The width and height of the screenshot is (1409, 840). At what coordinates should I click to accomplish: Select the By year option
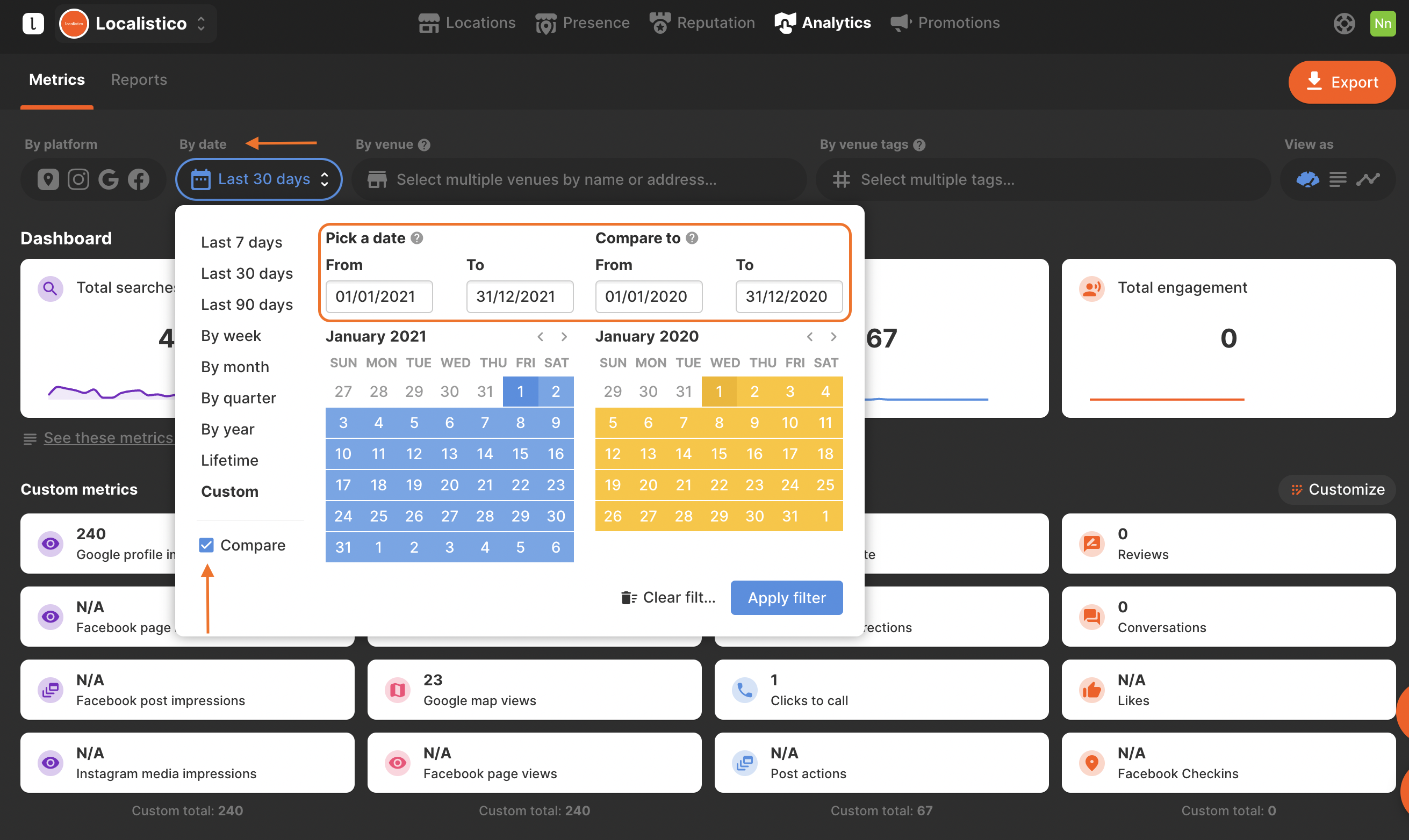228,429
